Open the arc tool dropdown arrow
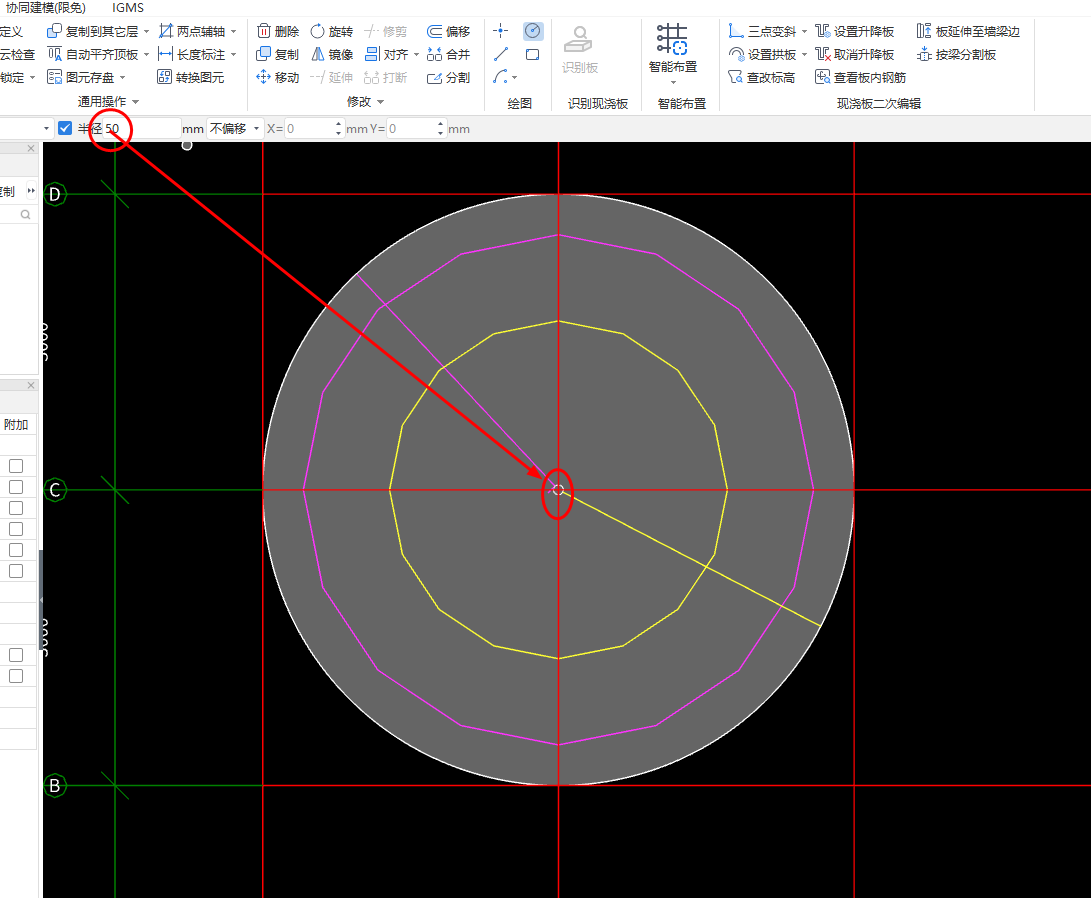 point(514,78)
